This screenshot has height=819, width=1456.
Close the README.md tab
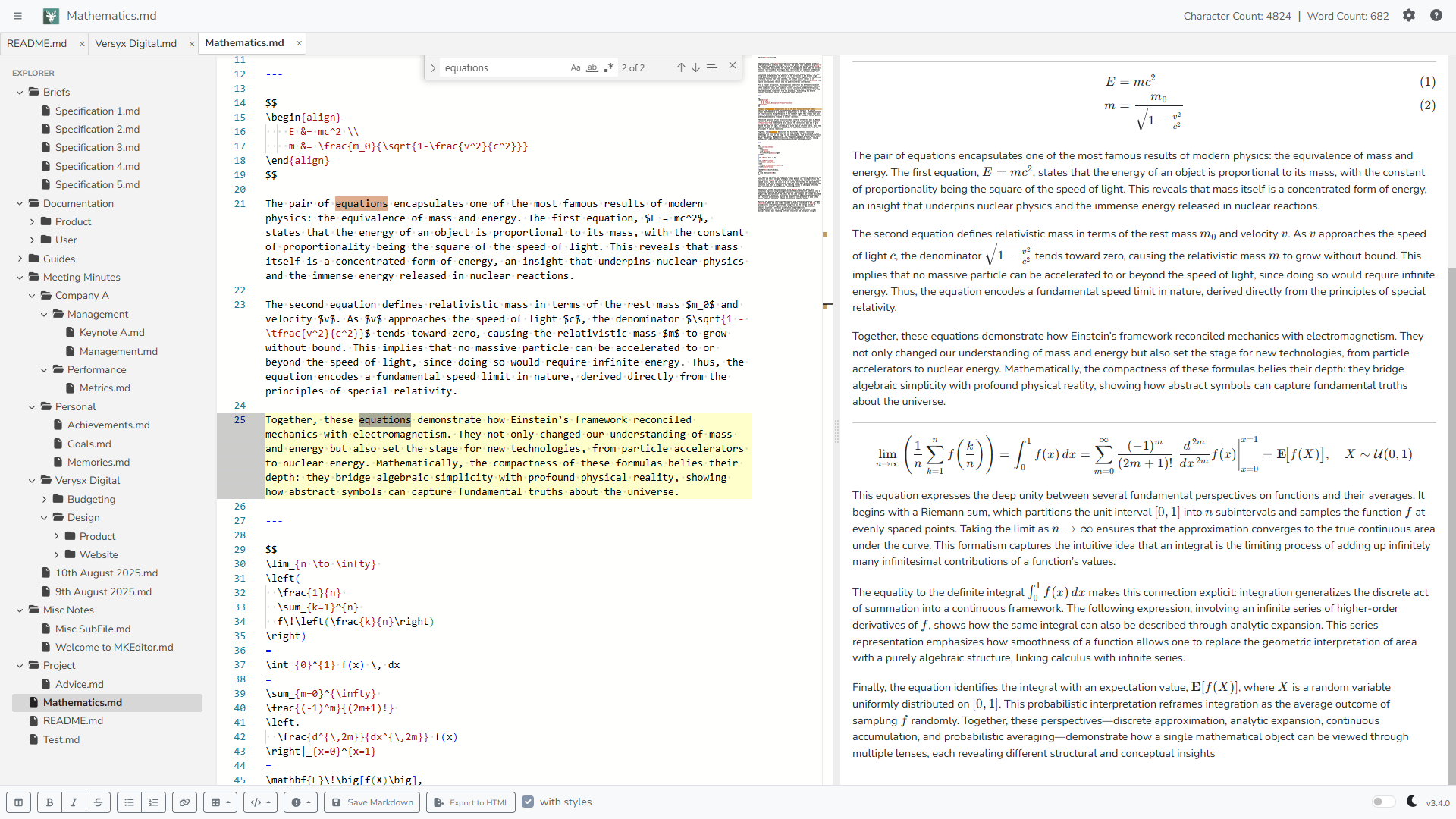82,44
